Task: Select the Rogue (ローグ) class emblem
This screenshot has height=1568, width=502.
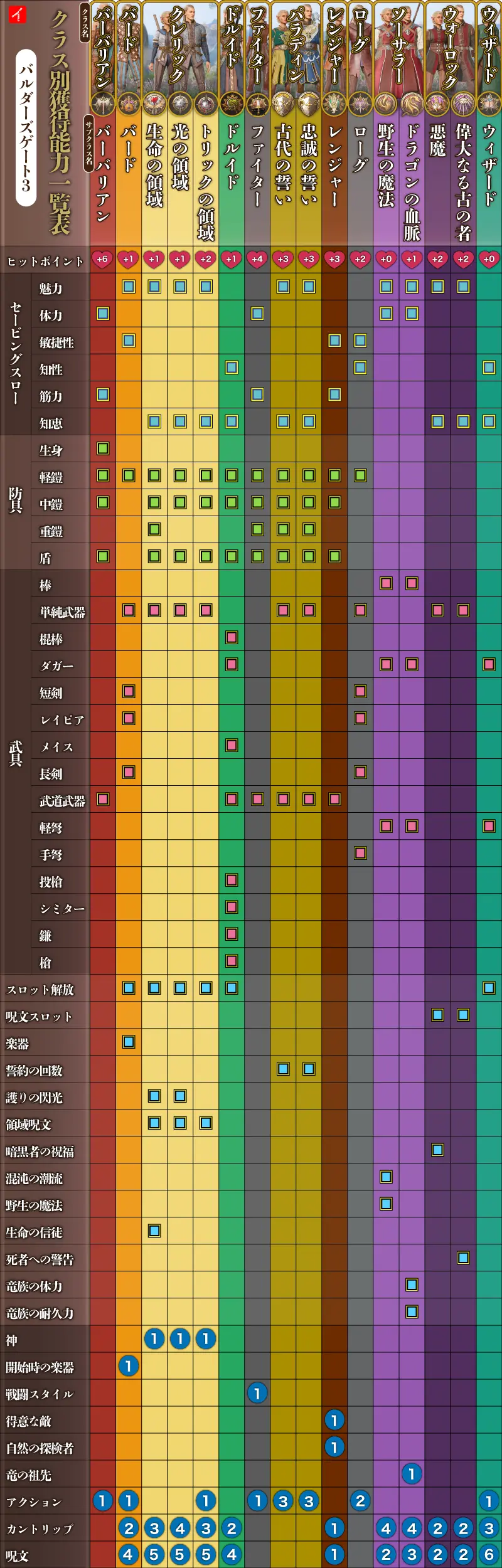Action: [360, 104]
